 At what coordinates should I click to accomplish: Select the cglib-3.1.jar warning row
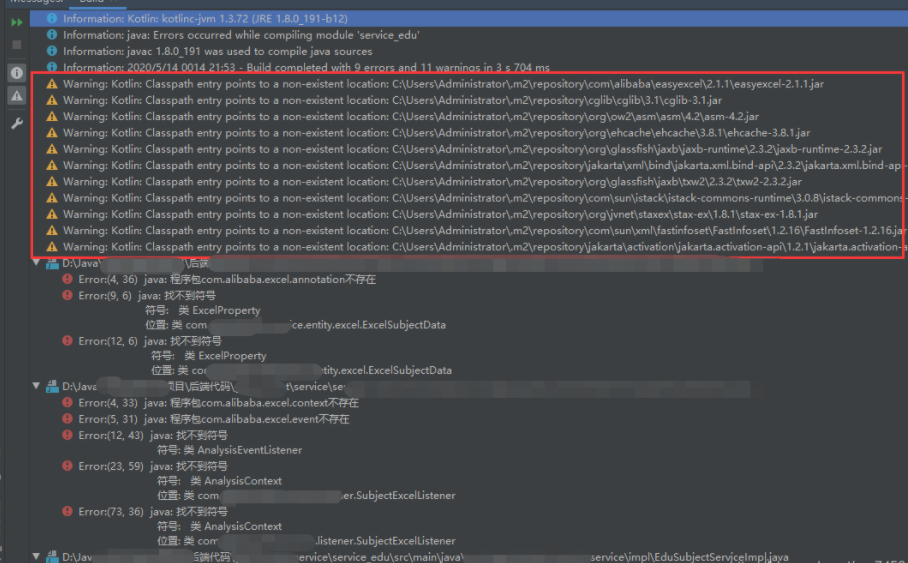tap(468, 100)
